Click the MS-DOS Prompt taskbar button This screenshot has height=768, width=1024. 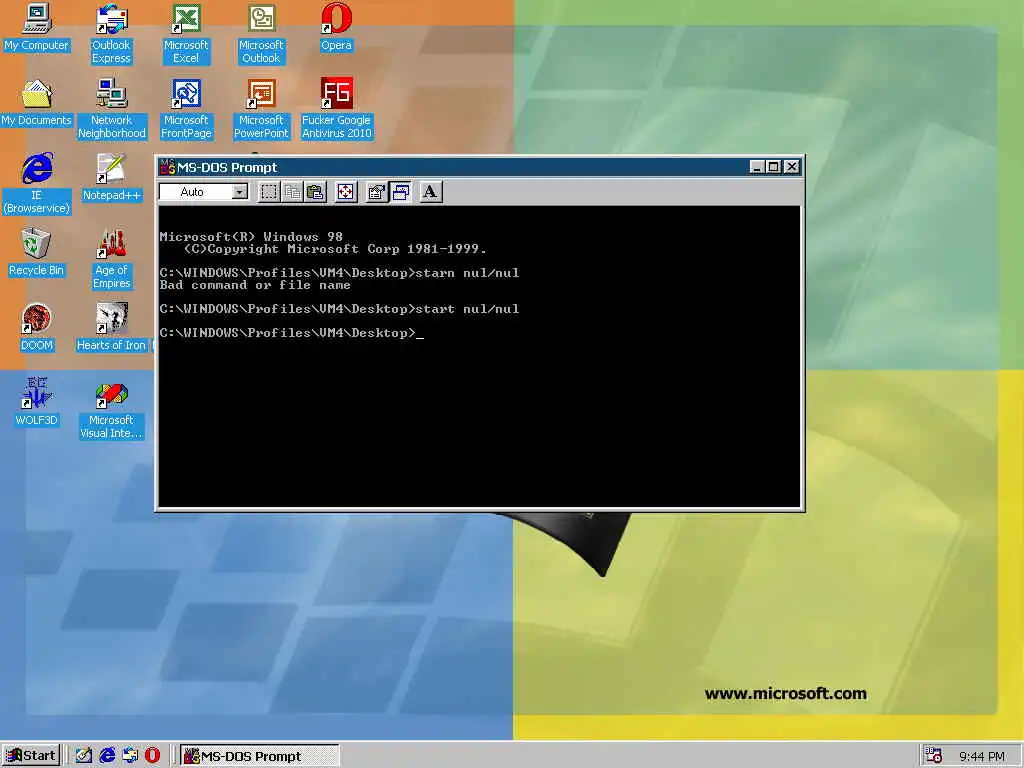pyautogui.click(x=259, y=756)
